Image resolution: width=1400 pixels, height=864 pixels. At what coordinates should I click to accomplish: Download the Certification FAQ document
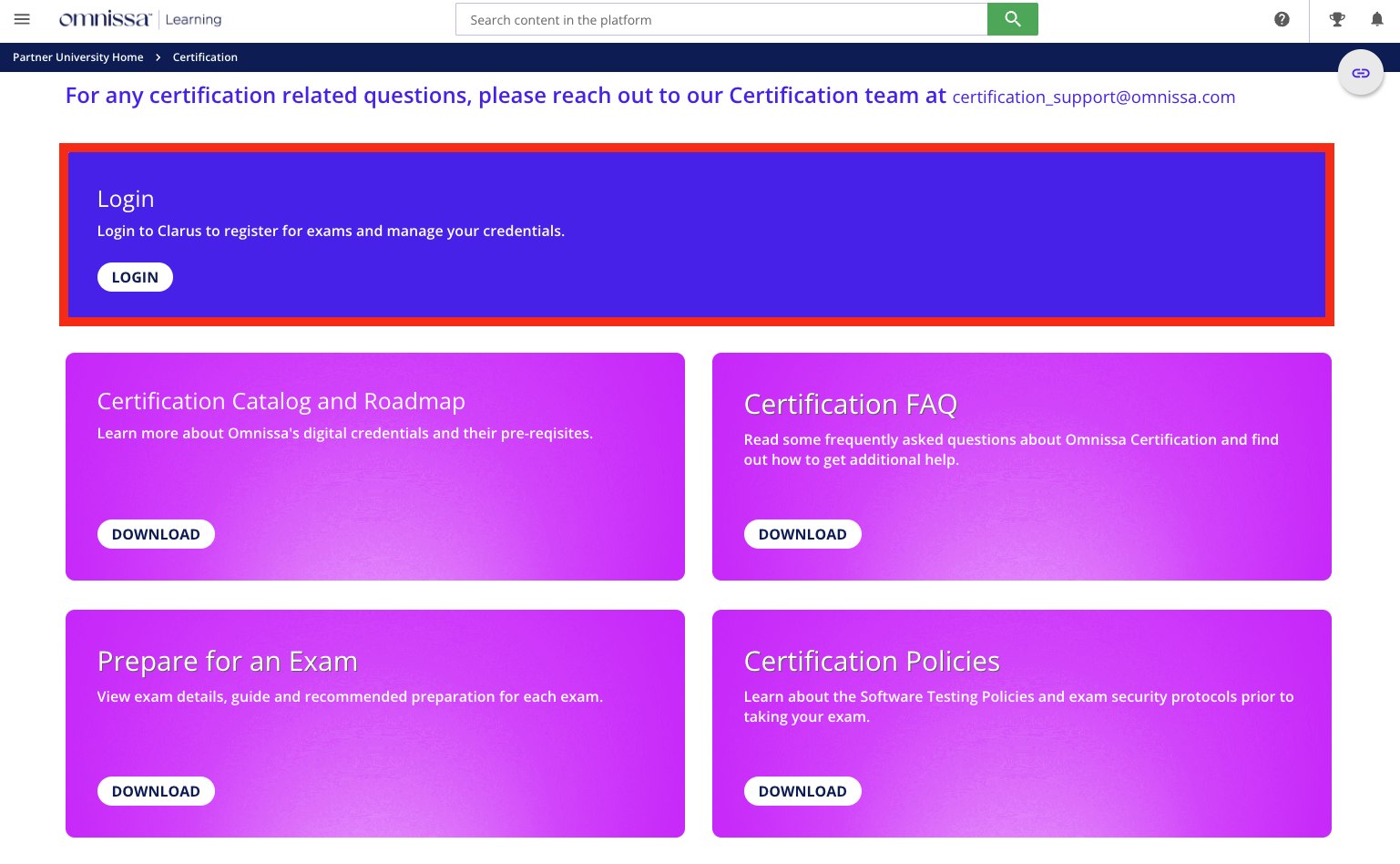pyautogui.click(x=802, y=534)
